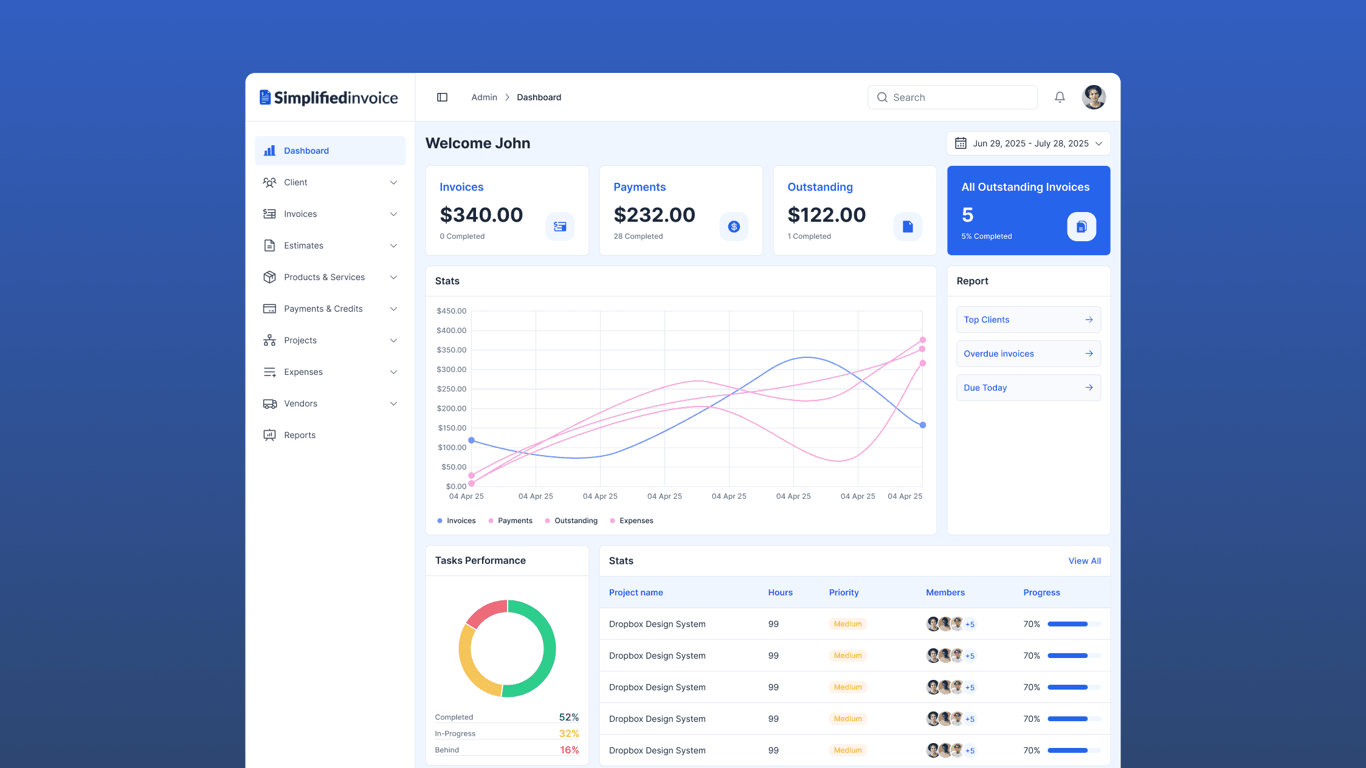This screenshot has width=1366, height=768.
Task: Open the Reports menu item
Action: coord(330,435)
